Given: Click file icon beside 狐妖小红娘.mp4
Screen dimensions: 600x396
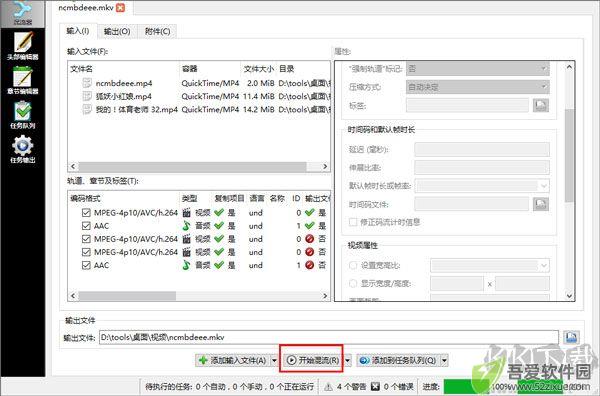Looking at the screenshot, I should [87, 96].
